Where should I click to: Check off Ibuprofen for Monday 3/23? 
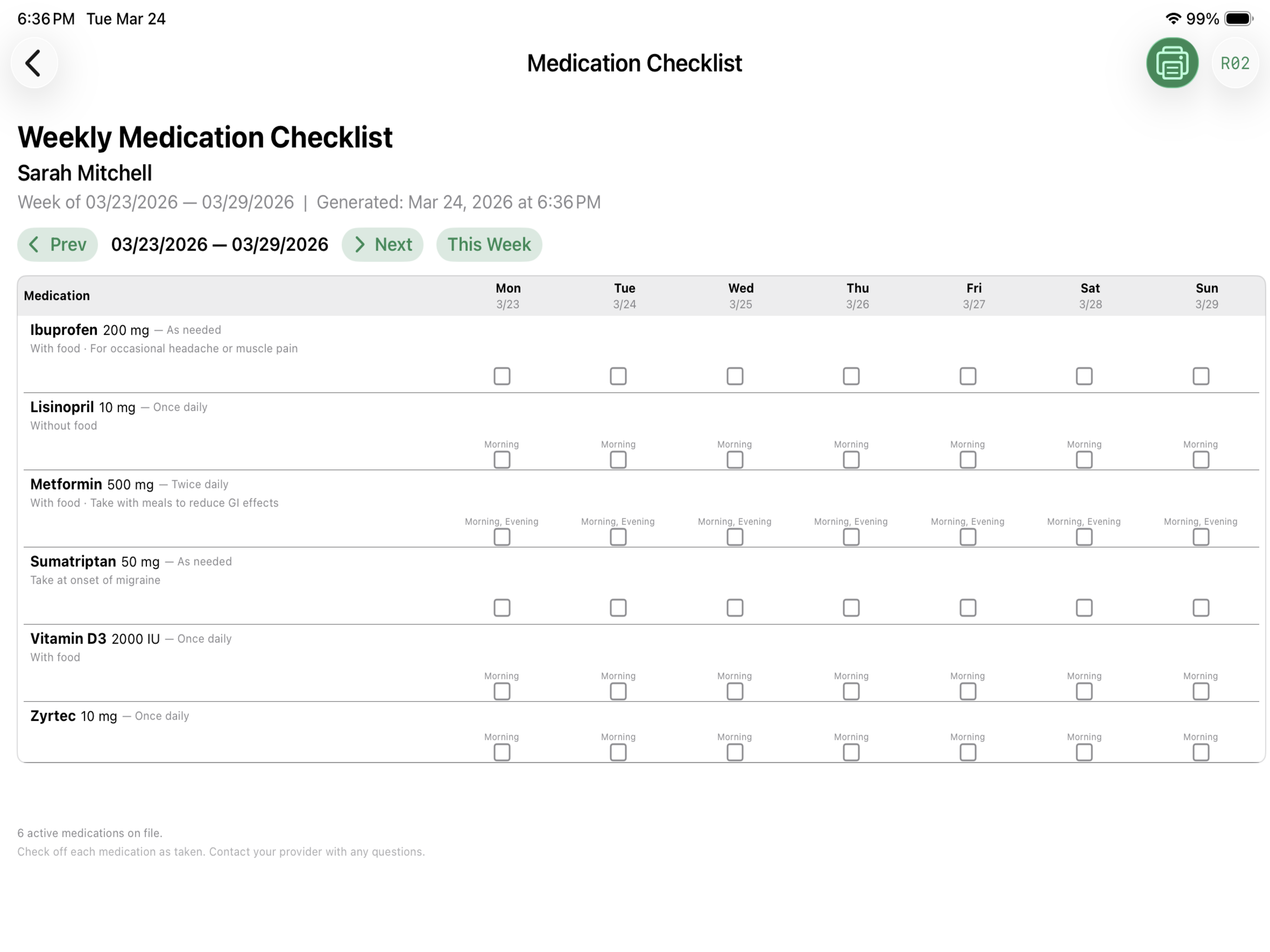click(x=501, y=376)
